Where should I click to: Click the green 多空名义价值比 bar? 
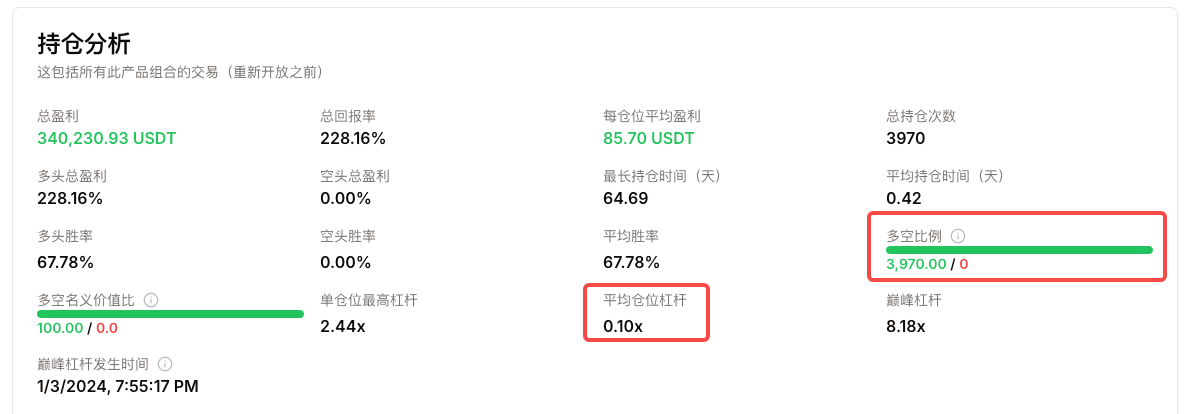(171, 314)
